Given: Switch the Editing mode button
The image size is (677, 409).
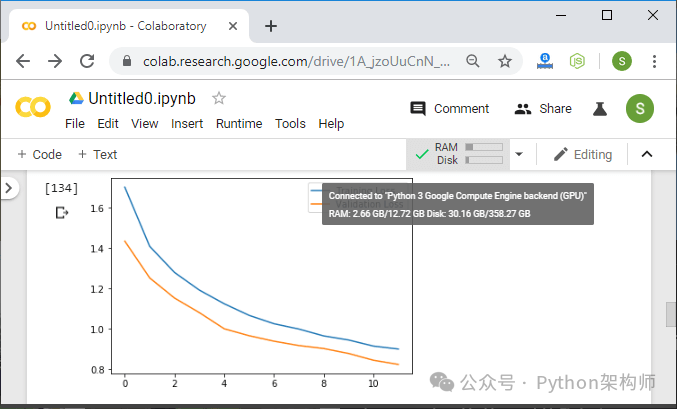Looking at the screenshot, I should click(582, 155).
